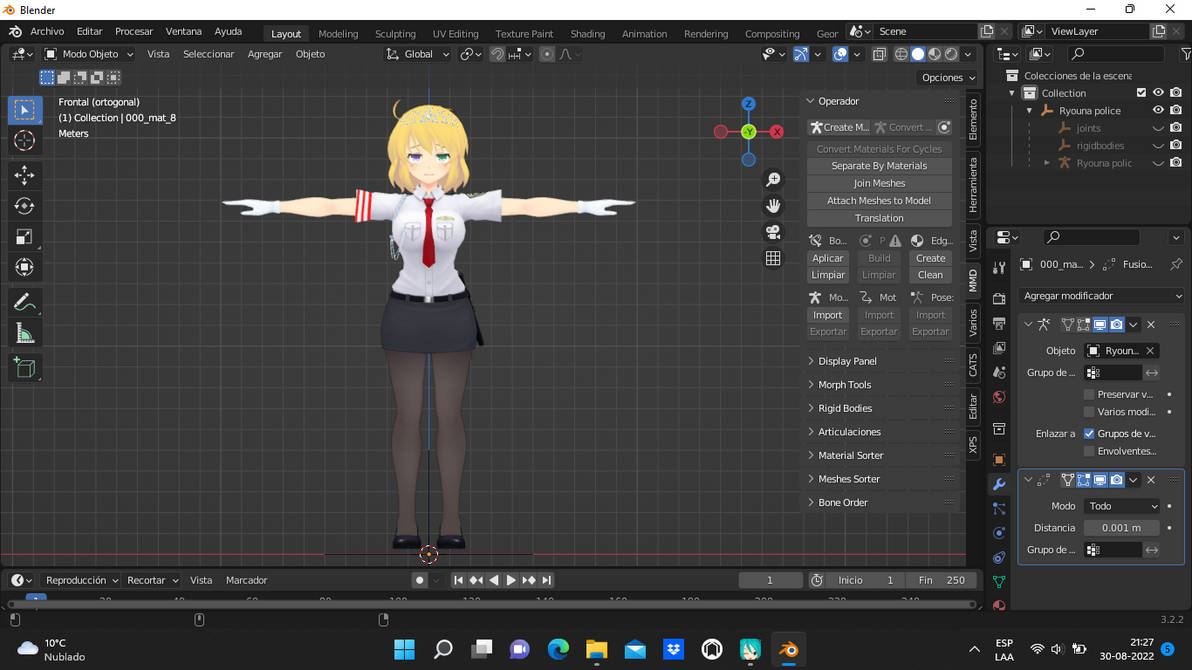
Task: Toggle Collection exclude checkbox in outliner
Action: point(1141,93)
